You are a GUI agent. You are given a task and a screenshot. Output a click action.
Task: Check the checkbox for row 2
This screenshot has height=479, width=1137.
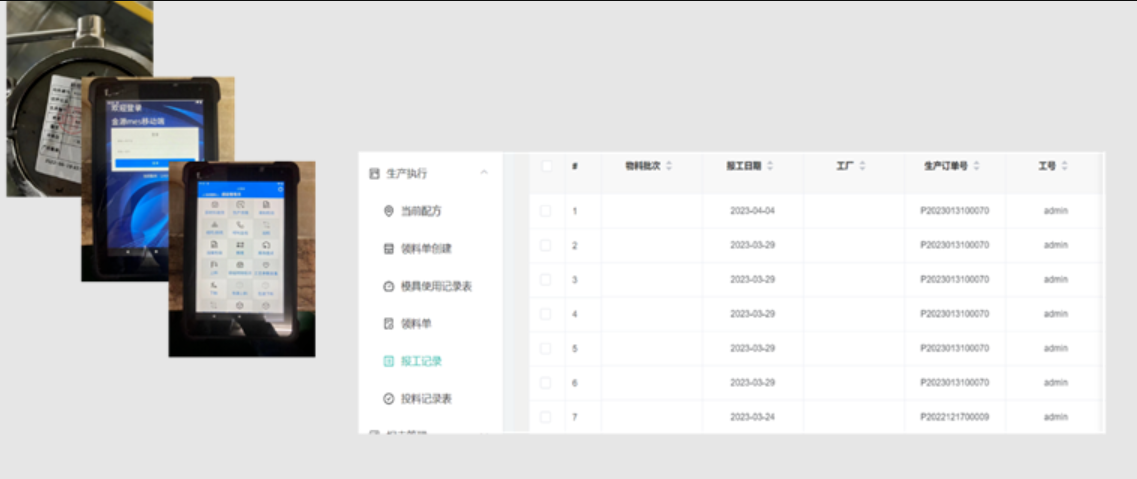pos(545,245)
